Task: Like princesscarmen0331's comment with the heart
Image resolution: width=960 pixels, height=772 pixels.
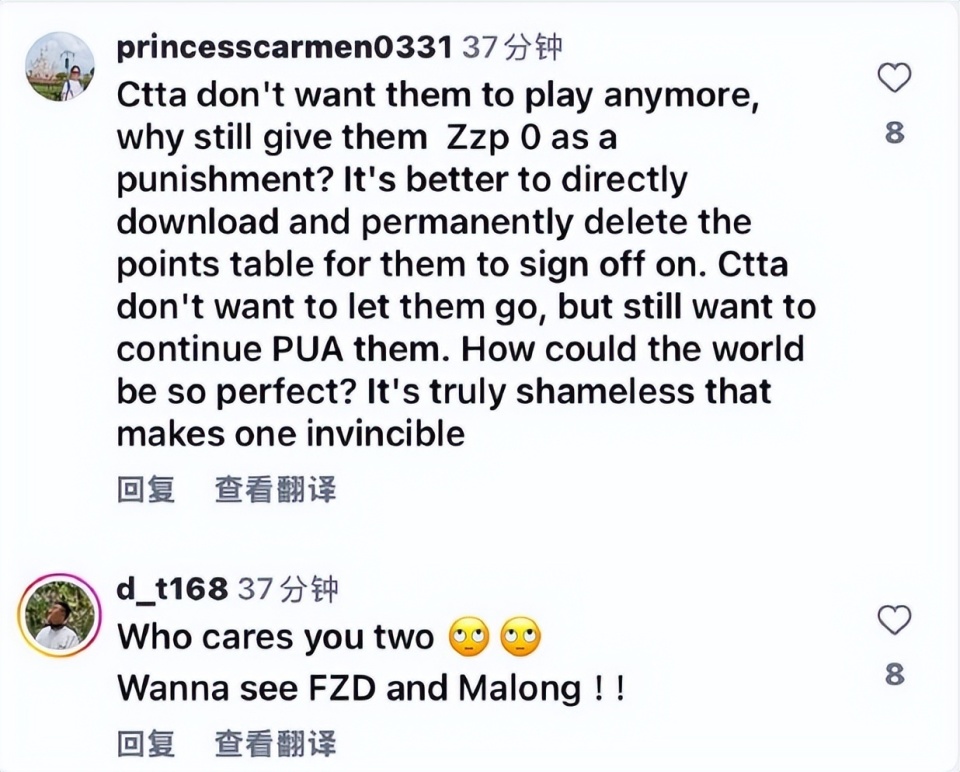Action: pyautogui.click(x=894, y=78)
